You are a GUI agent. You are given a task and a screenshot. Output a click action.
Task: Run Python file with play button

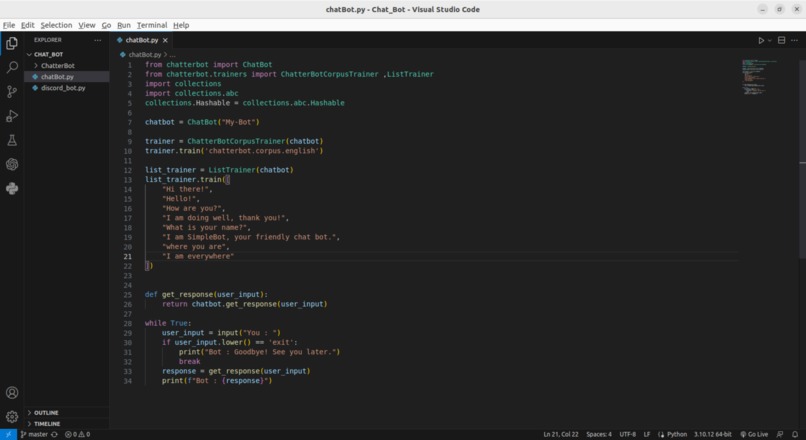pos(761,40)
